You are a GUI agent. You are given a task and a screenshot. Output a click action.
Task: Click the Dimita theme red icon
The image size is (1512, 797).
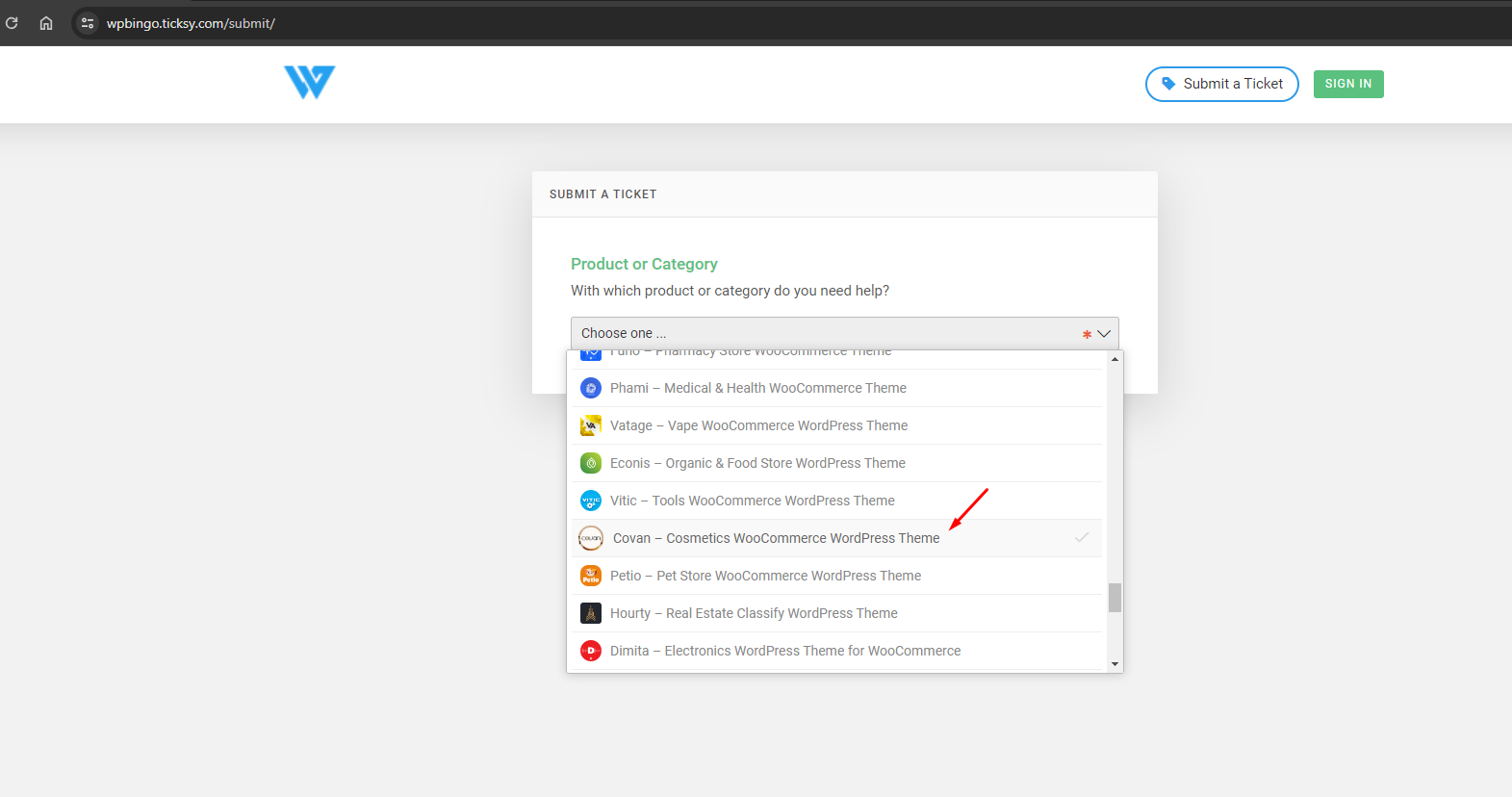point(591,651)
